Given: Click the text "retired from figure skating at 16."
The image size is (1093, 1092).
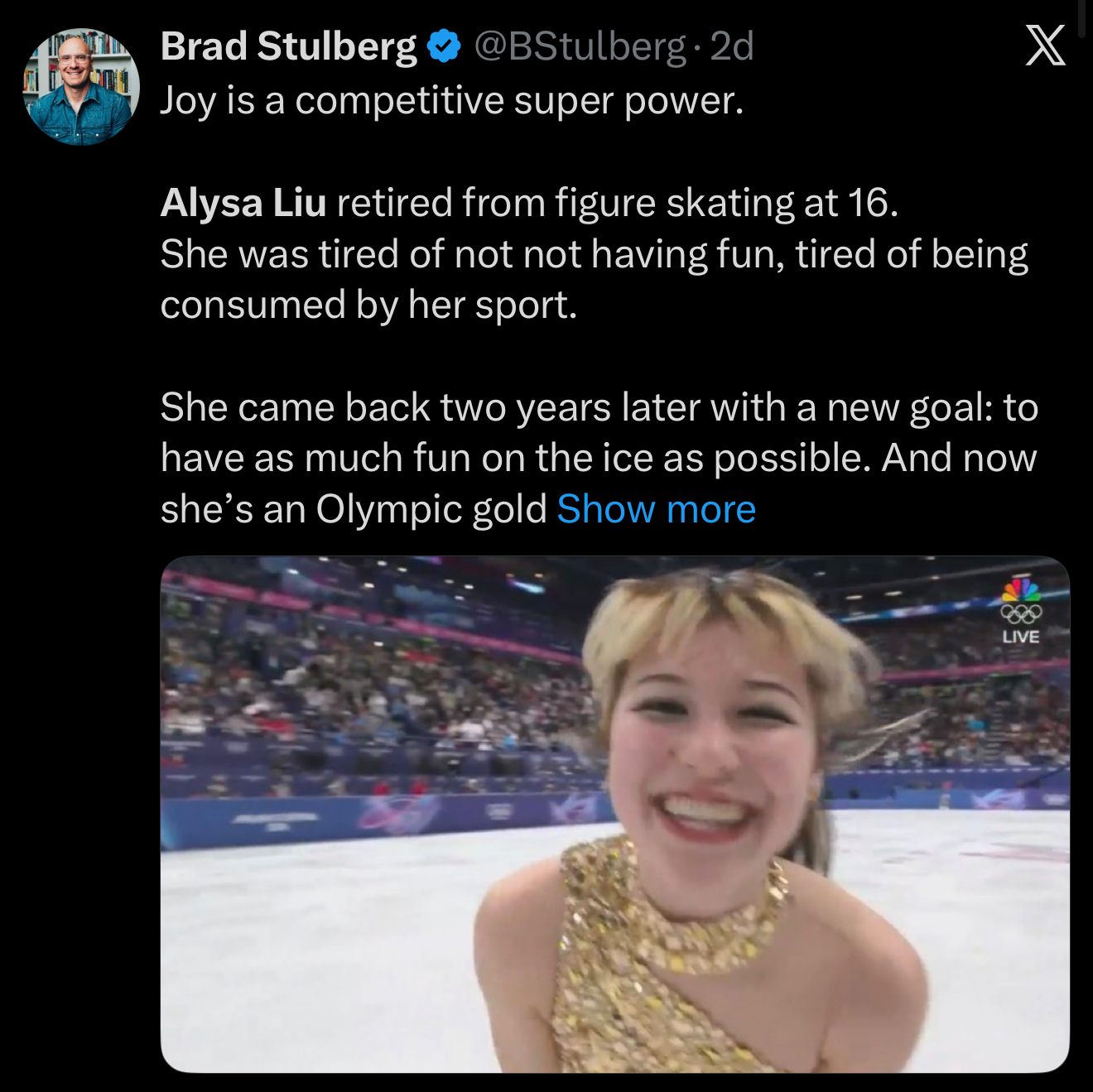Looking at the screenshot, I should point(617,203).
